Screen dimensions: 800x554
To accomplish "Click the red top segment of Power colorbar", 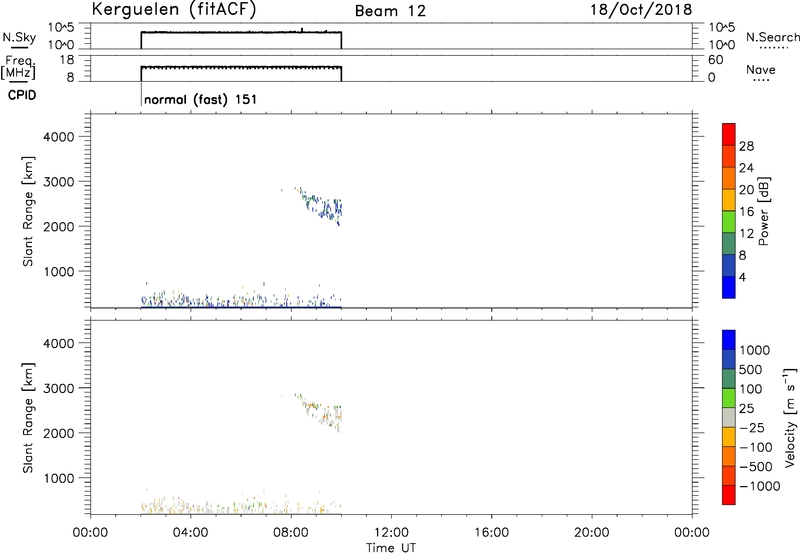I will 729,134.
